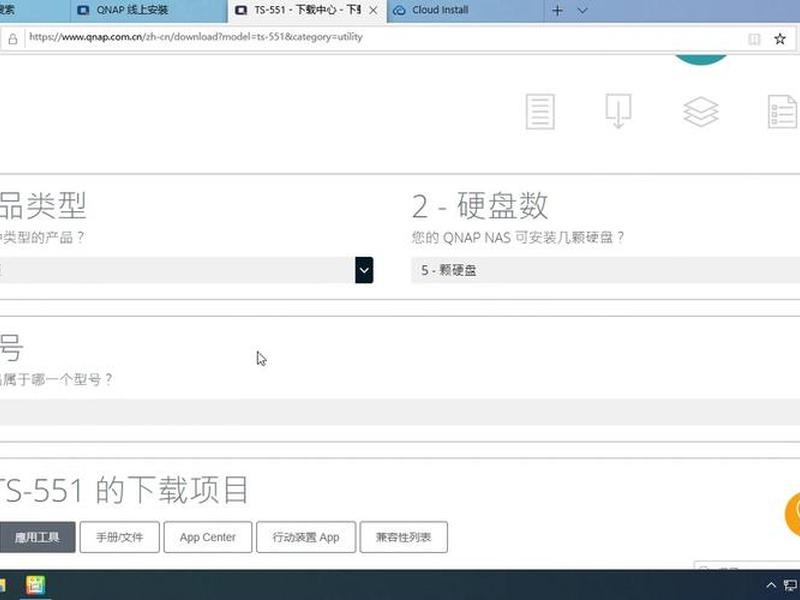Screen dimensions: 800x600
Task: Select the App Center tab button
Action: (208, 537)
